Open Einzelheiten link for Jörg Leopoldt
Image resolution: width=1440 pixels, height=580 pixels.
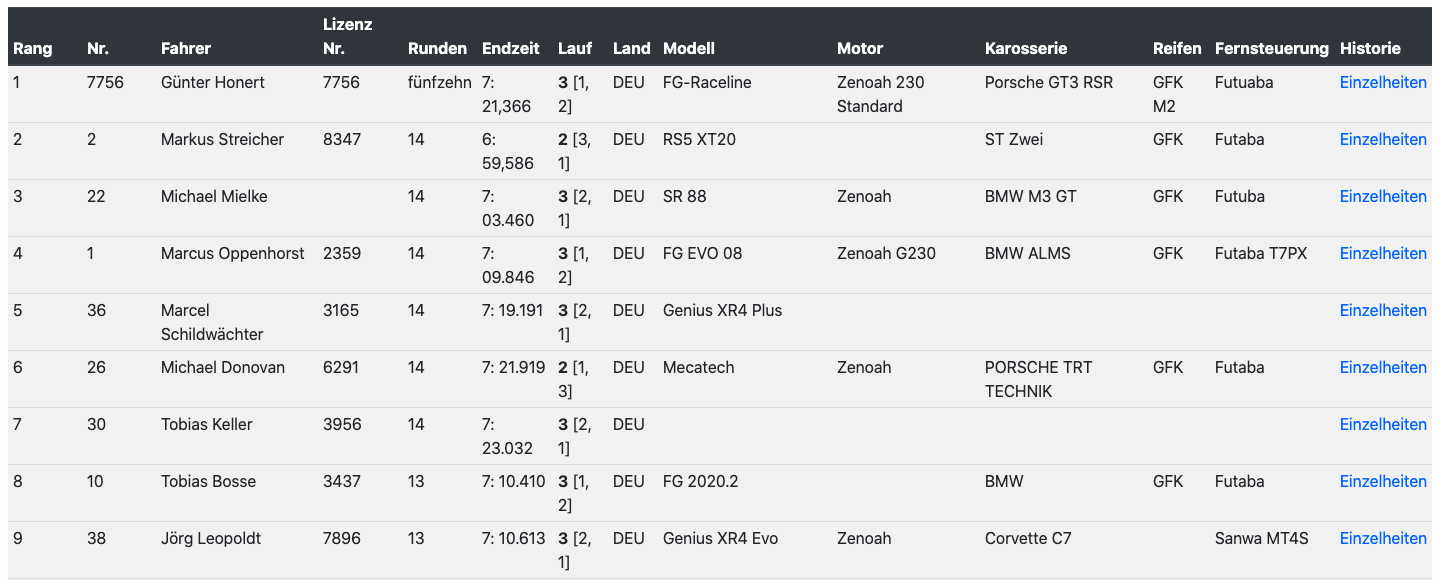(1383, 539)
